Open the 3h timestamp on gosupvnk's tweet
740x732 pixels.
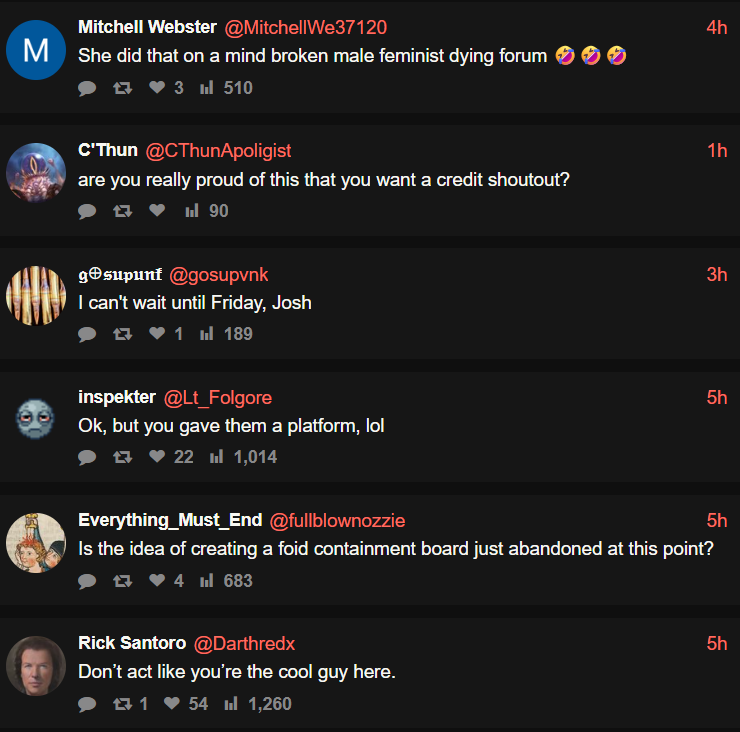[x=717, y=274]
